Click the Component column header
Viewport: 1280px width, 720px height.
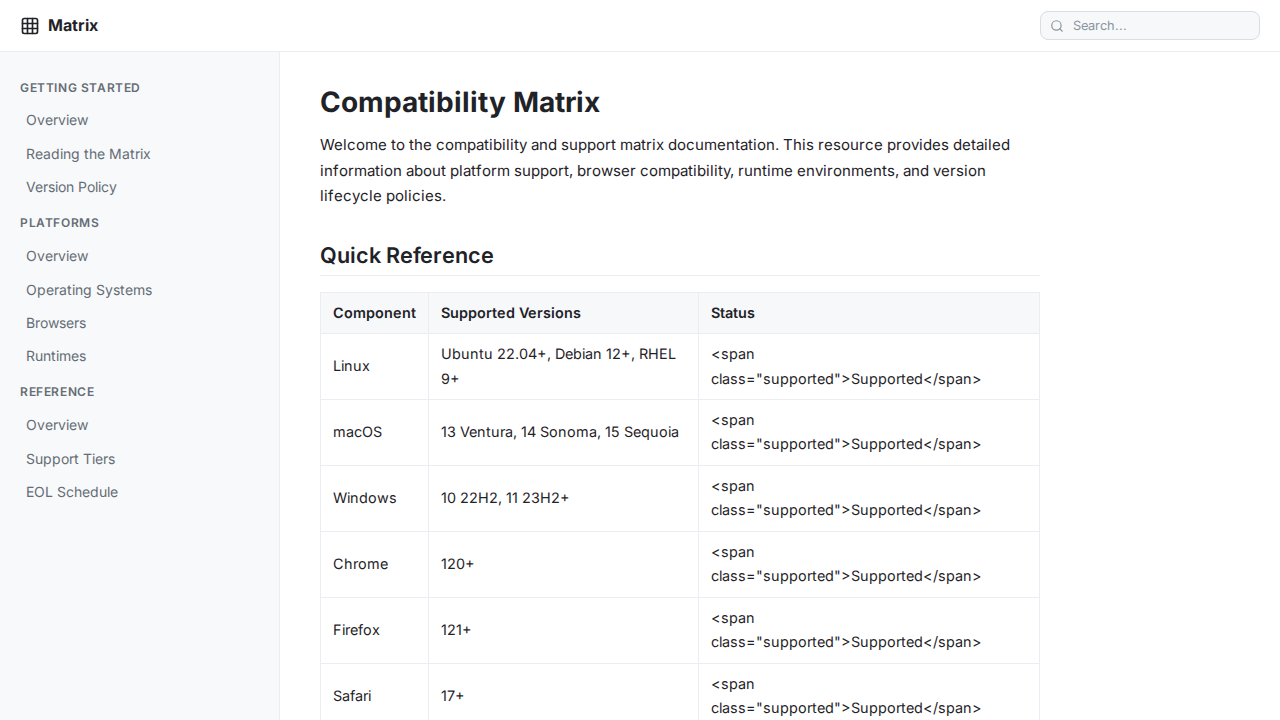pyautogui.click(x=374, y=313)
